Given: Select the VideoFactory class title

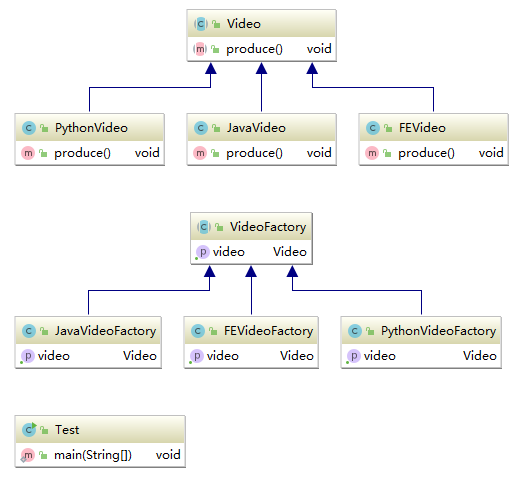Looking at the screenshot, I should coord(268,227).
